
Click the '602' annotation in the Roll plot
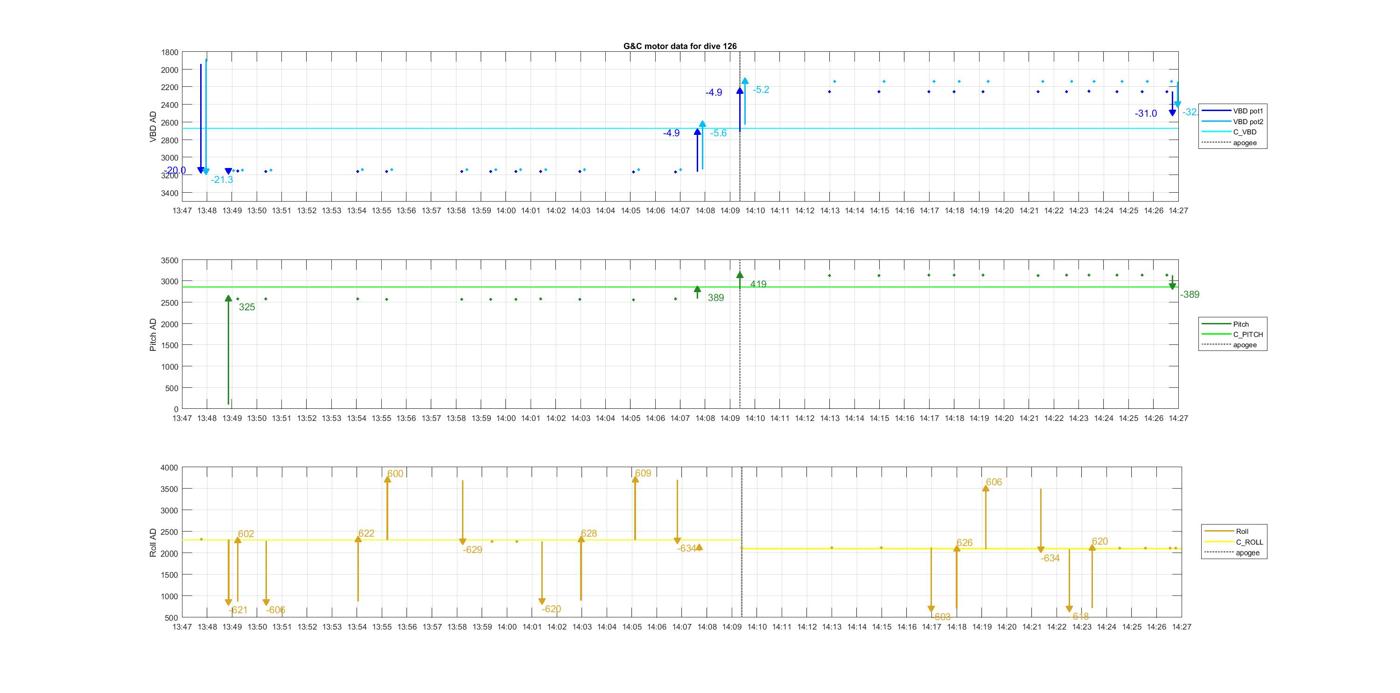[246, 534]
